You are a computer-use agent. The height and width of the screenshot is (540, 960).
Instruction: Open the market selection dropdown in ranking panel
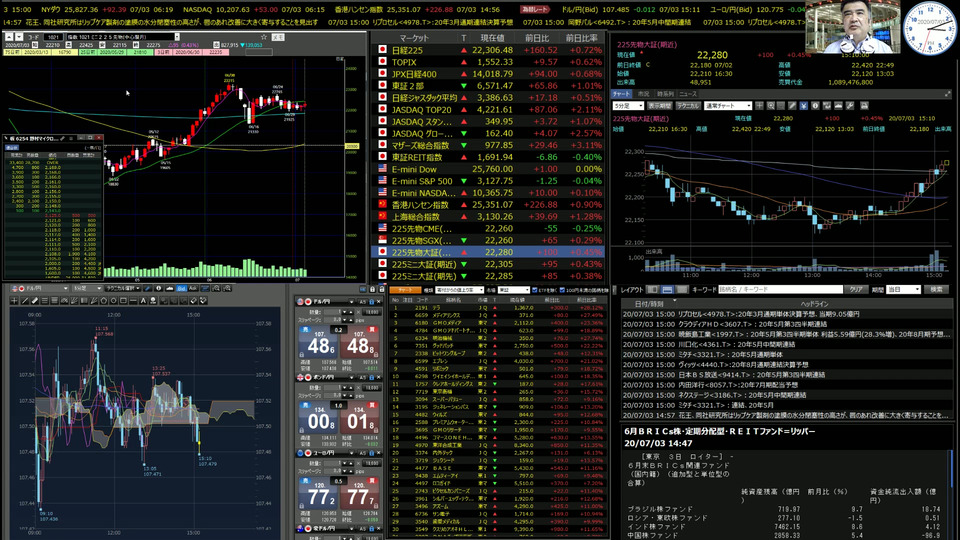pos(514,289)
